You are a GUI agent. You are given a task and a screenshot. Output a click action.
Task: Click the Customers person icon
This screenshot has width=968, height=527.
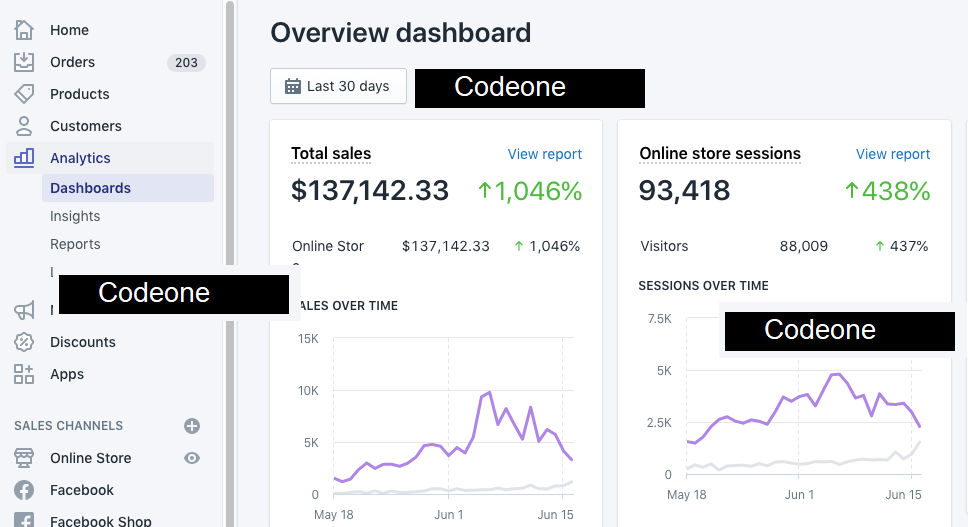click(24, 126)
